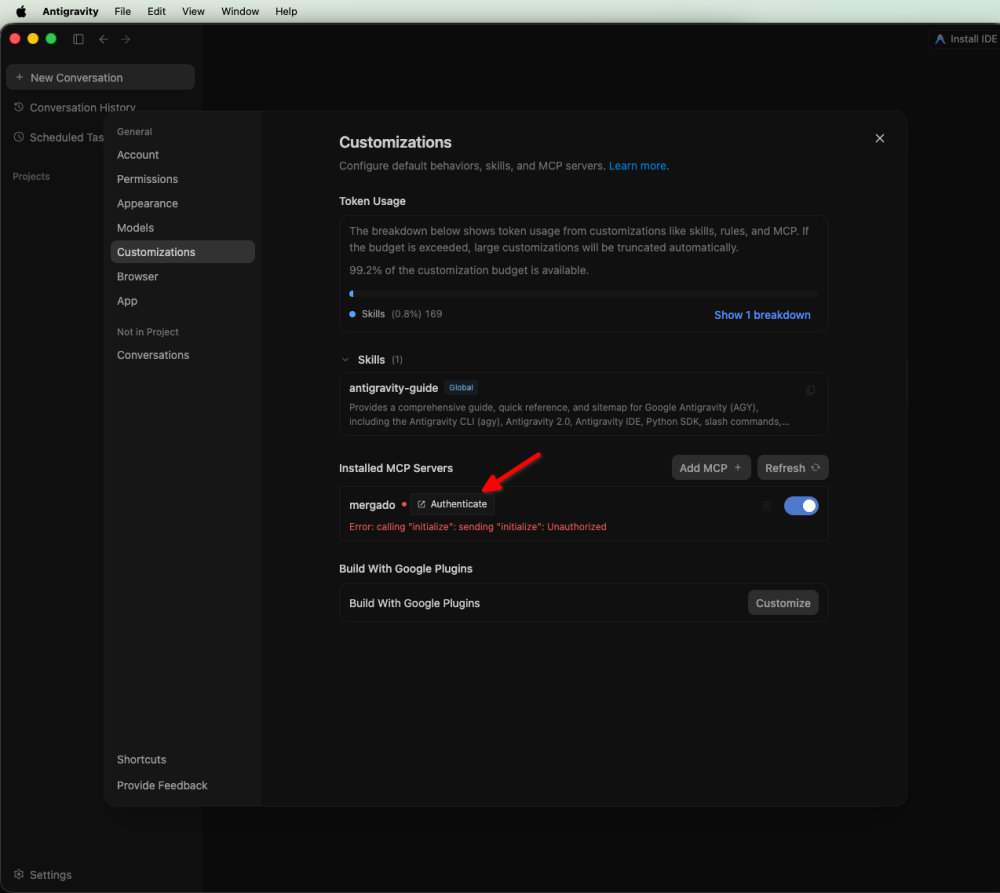Viewport: 1000px width, 893px height.
Task: Open Settings at the bottom left
Action: pyautogui.click(x=43, y=875)
